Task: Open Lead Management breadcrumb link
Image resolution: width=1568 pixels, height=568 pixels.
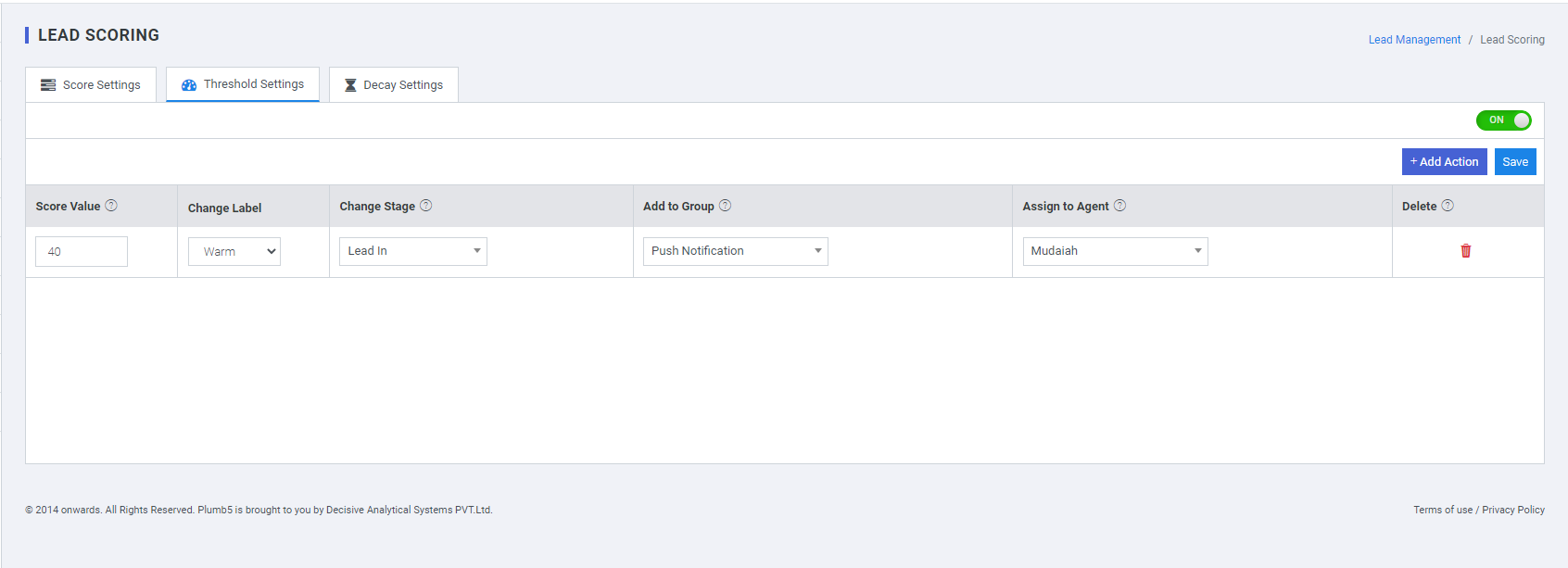Action: click(1414, 40)
